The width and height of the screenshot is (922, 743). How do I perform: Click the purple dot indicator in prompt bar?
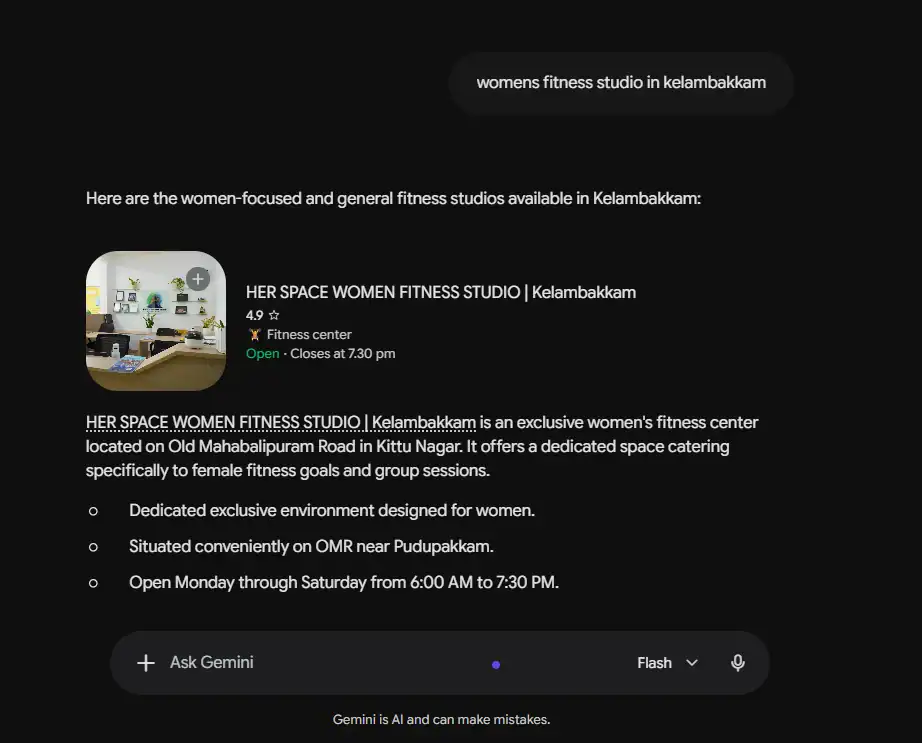point(496,665)
